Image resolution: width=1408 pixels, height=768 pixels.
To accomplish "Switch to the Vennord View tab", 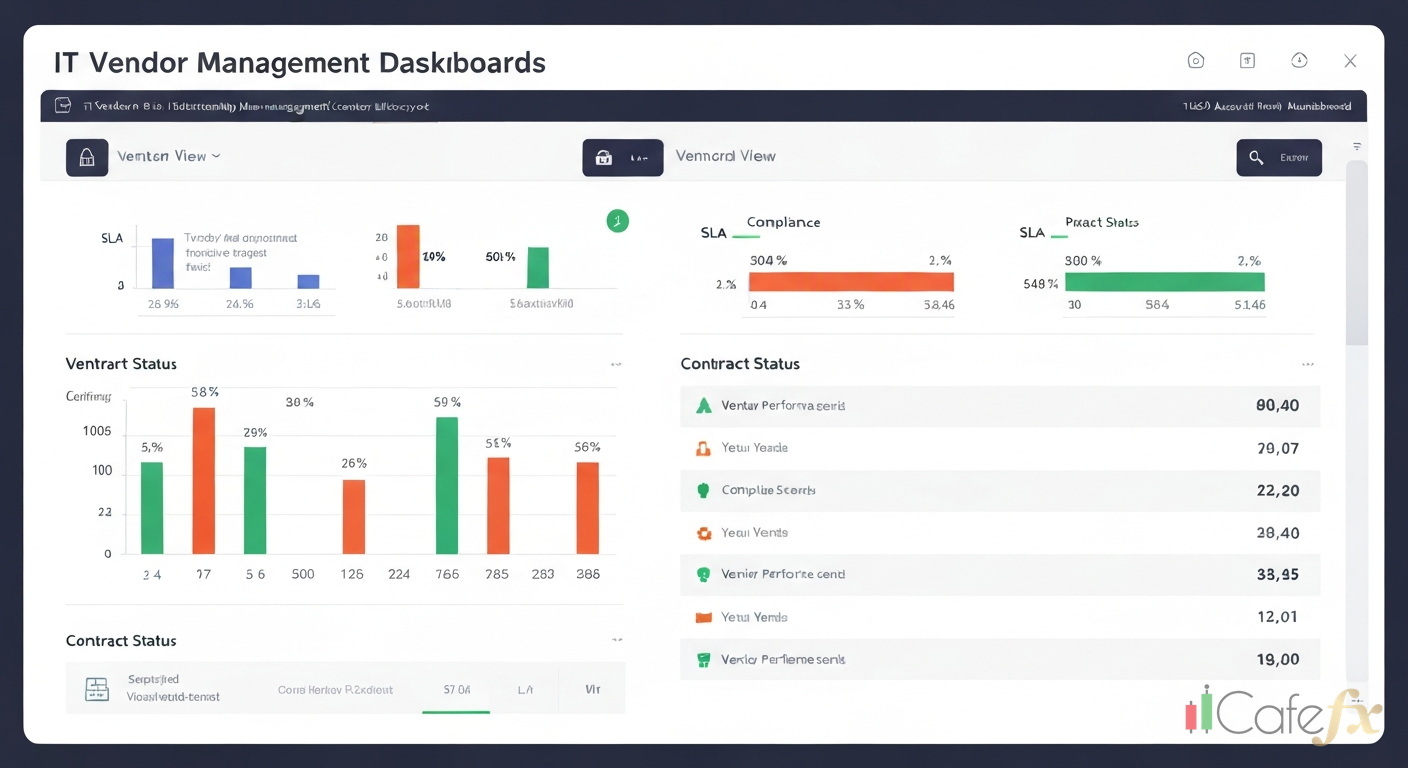I will [x=726, y=156].
